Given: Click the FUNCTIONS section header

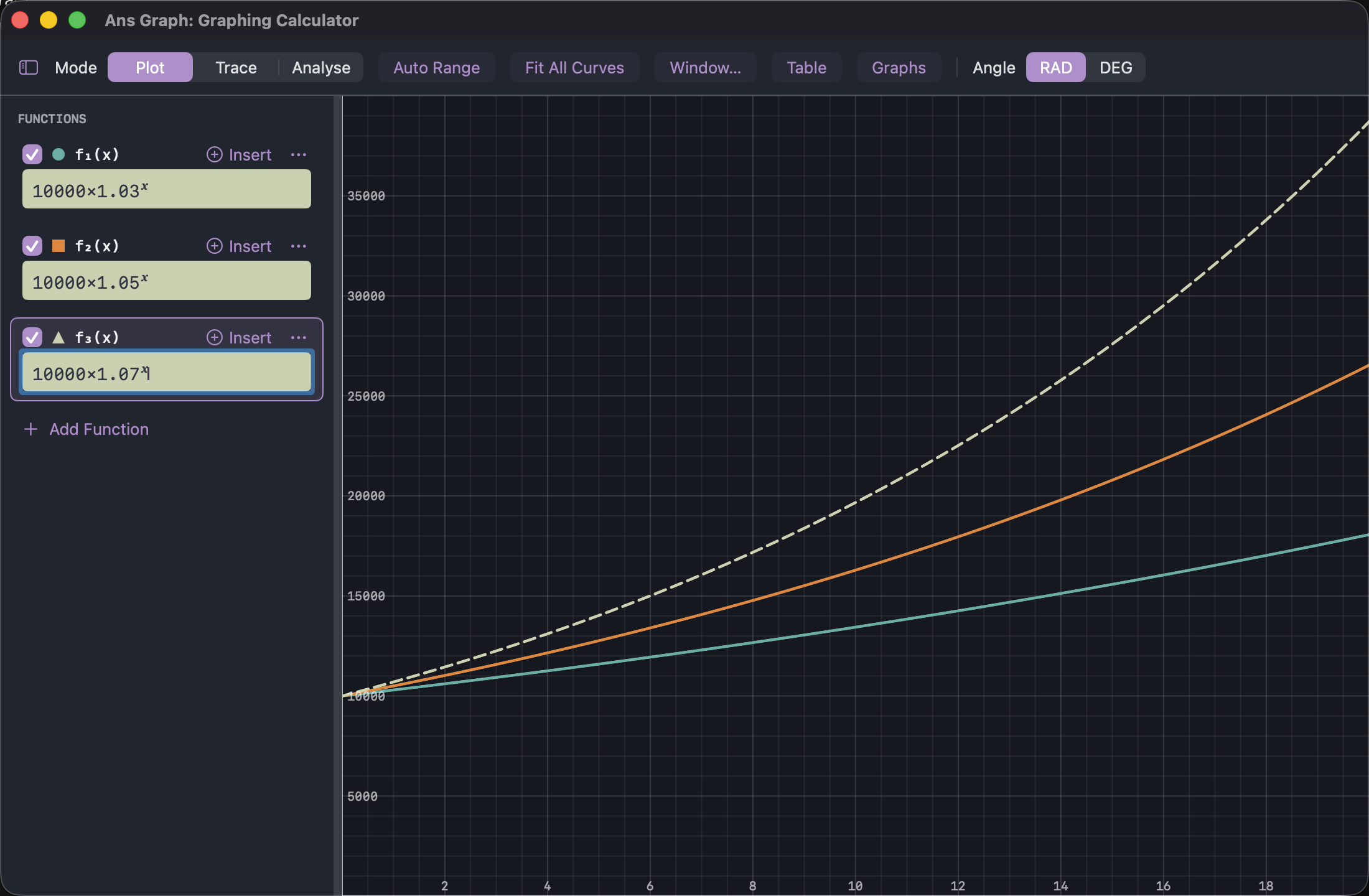Looking at the screenshot, I should click(52, 119).
